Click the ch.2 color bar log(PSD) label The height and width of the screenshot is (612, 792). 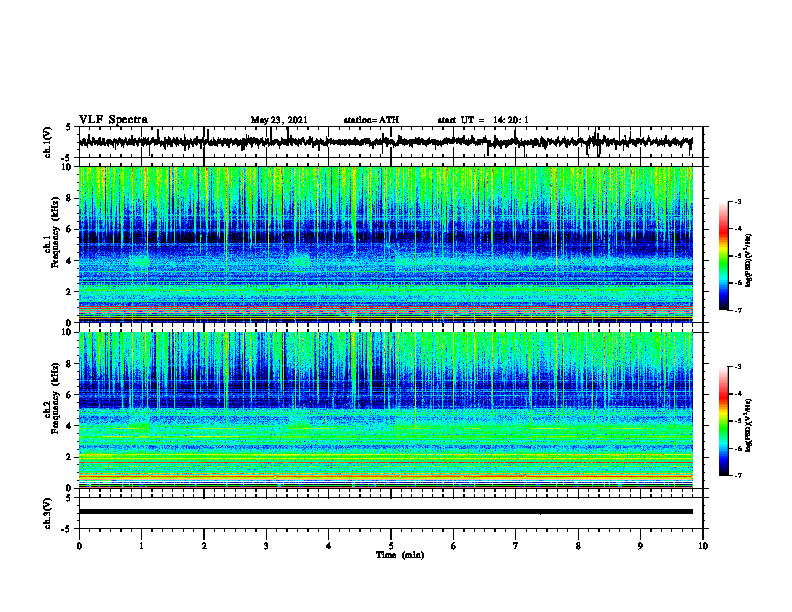(749, 425)
